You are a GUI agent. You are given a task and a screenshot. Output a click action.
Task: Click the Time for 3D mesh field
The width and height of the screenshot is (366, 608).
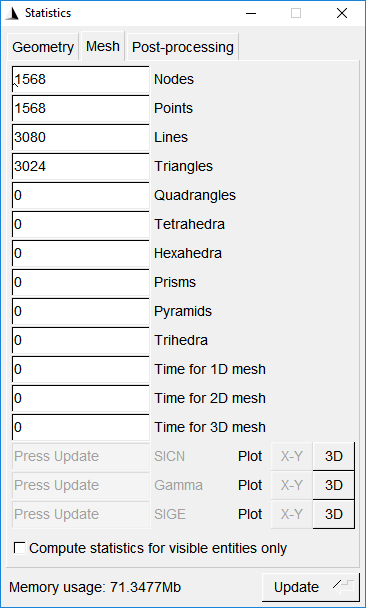click(81, 427)
